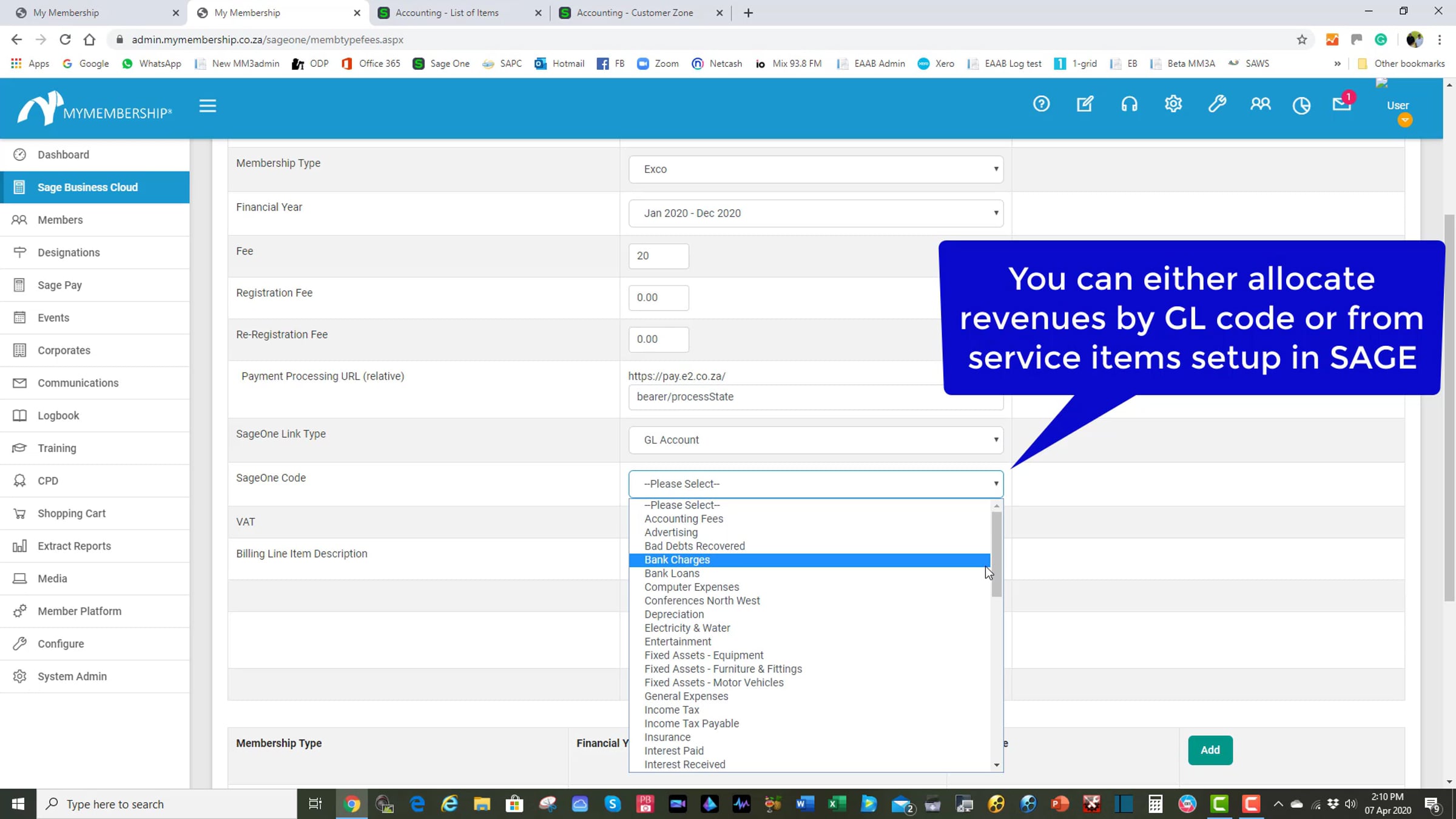Click the mail icon with notification badge
Viewport: 1456px width, 819px height.
[x=1341, y=104]
